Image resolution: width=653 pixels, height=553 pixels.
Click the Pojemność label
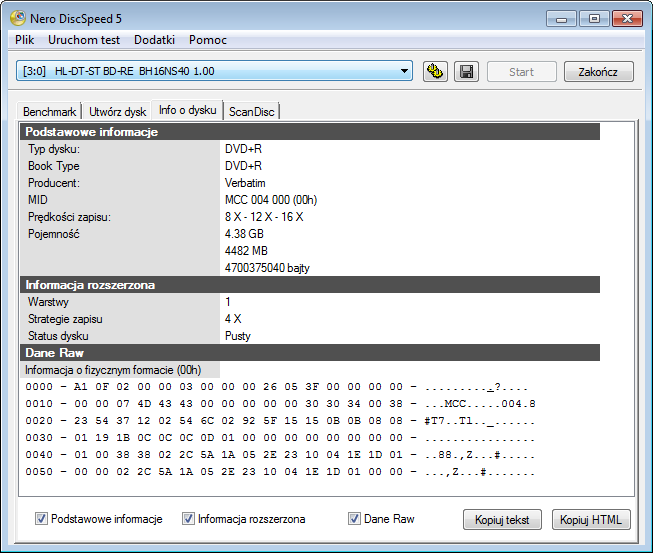54,234
